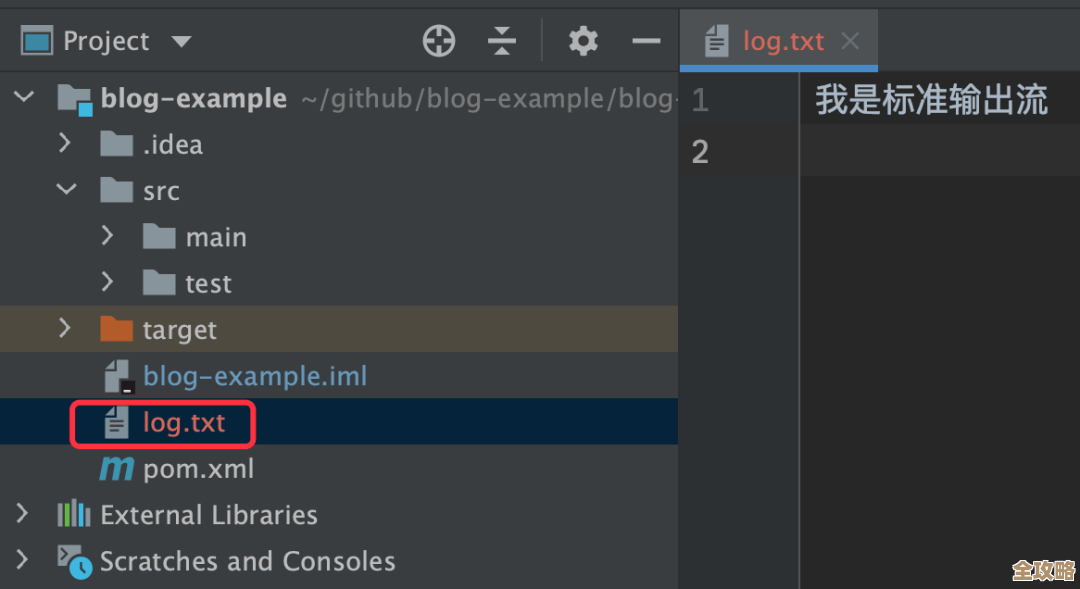
Task: Collapse the src folder
Action: [66, 190]
